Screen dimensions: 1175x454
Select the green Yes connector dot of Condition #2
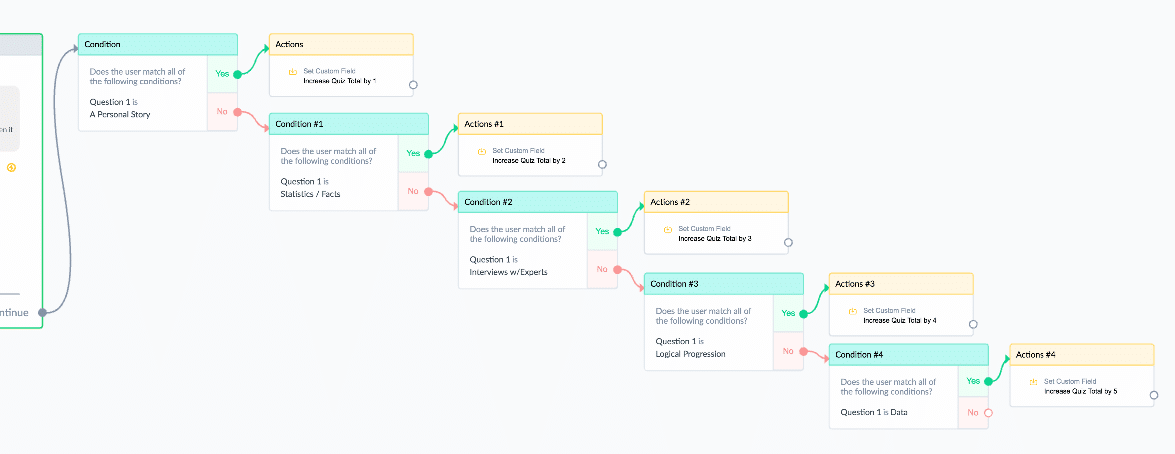point(617,232)
